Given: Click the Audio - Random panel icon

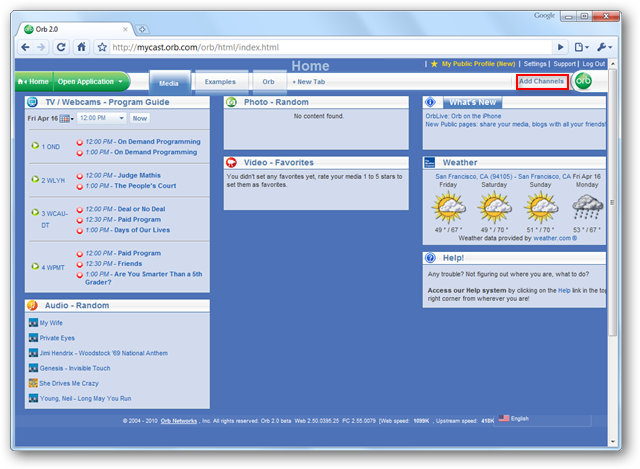Looking at the screenshot, I should 32,305.
